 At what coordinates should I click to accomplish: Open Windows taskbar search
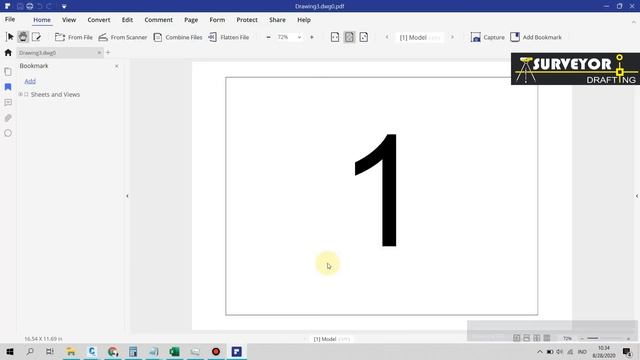(x=30, y=351)
